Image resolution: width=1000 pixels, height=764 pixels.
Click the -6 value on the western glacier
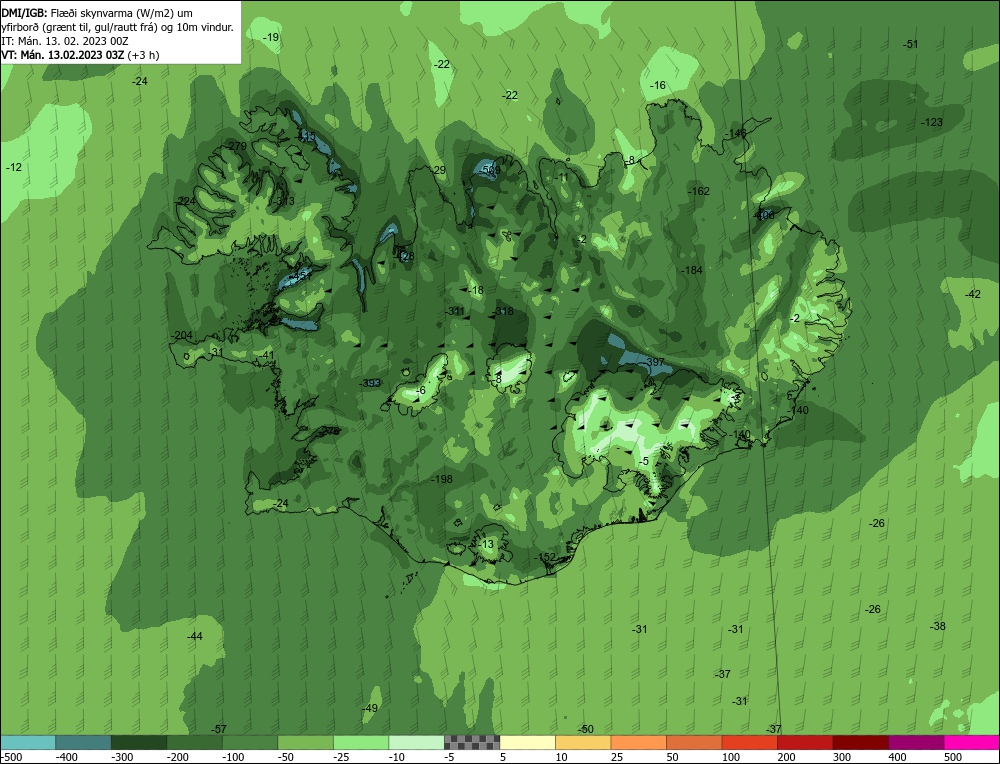tap(420, 390)
